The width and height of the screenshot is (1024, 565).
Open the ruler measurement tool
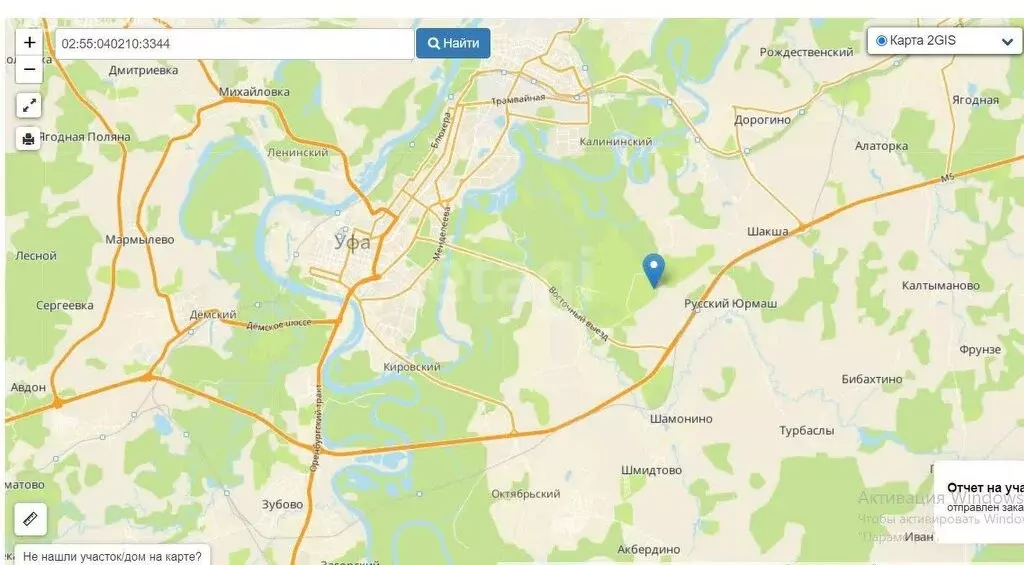pos(30,519)
